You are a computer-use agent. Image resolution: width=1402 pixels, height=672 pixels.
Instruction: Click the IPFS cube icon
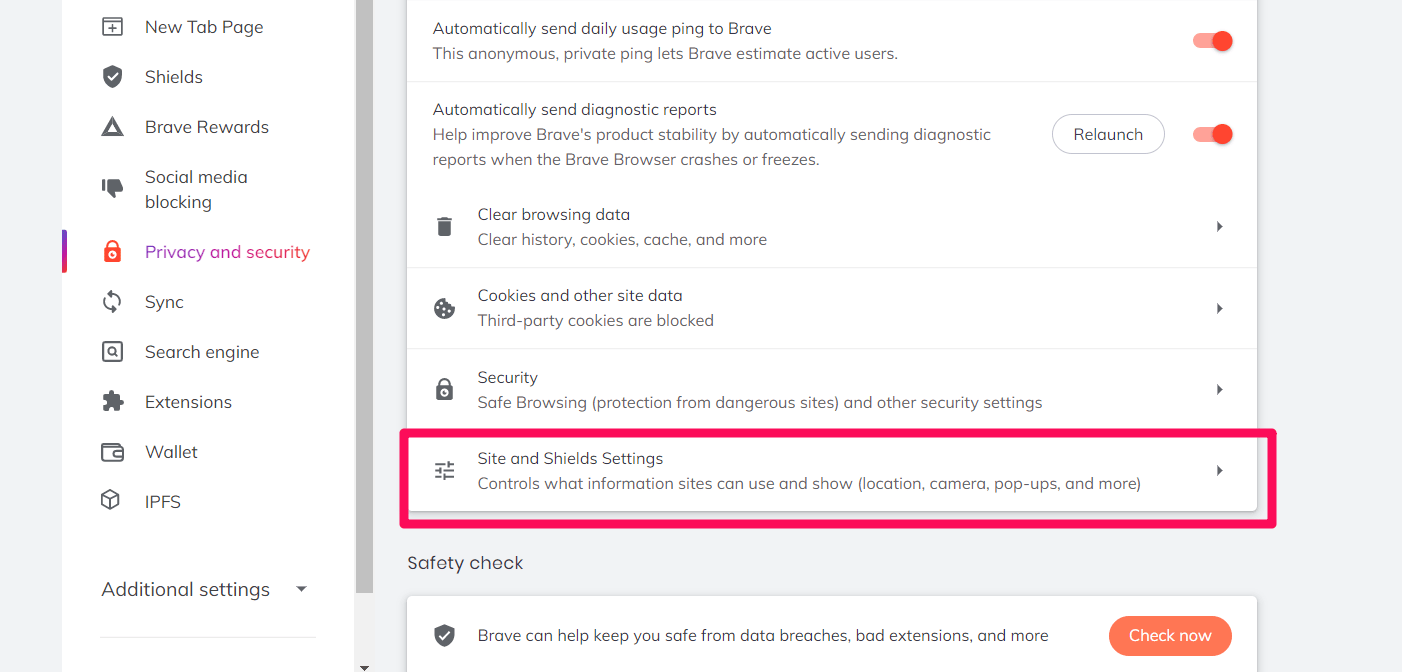click(x=112, y=501)
